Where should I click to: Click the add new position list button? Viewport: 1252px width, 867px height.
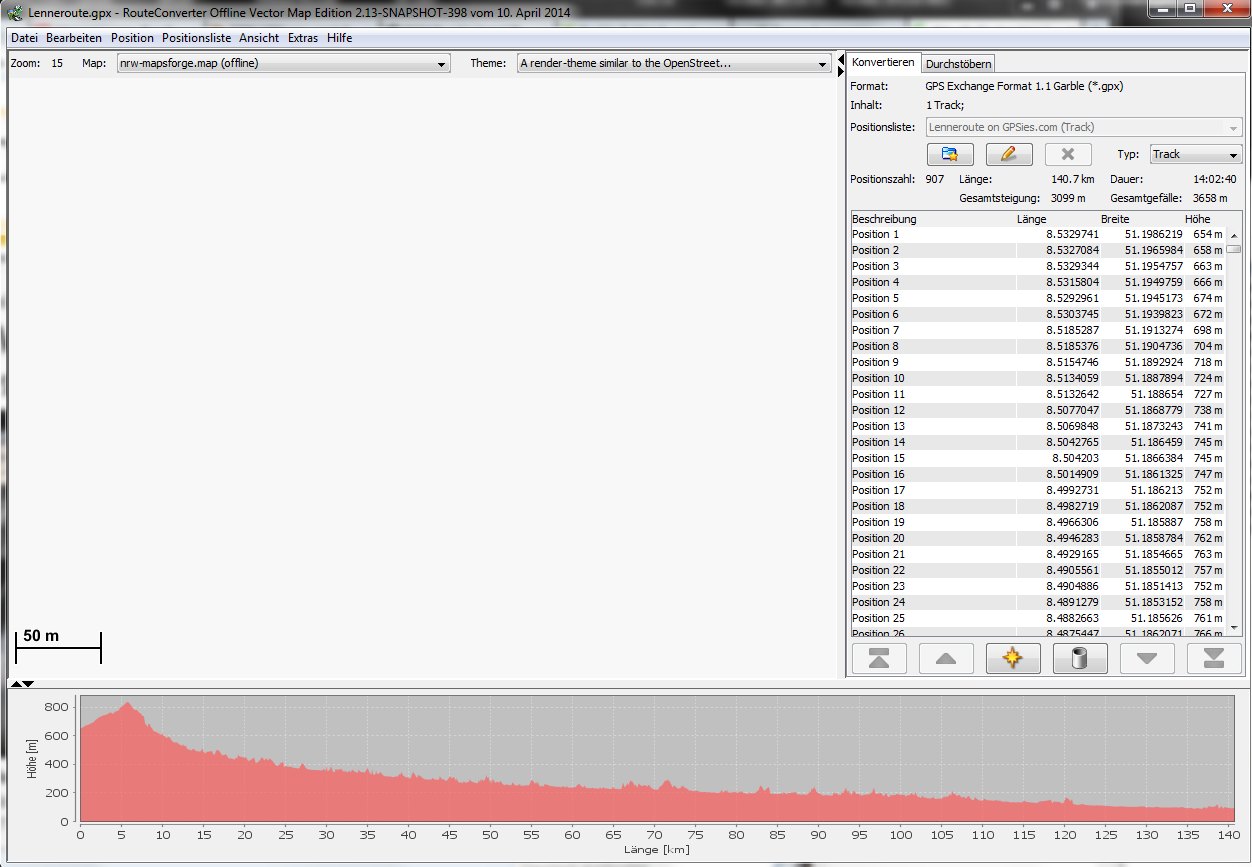coord(950,154)
